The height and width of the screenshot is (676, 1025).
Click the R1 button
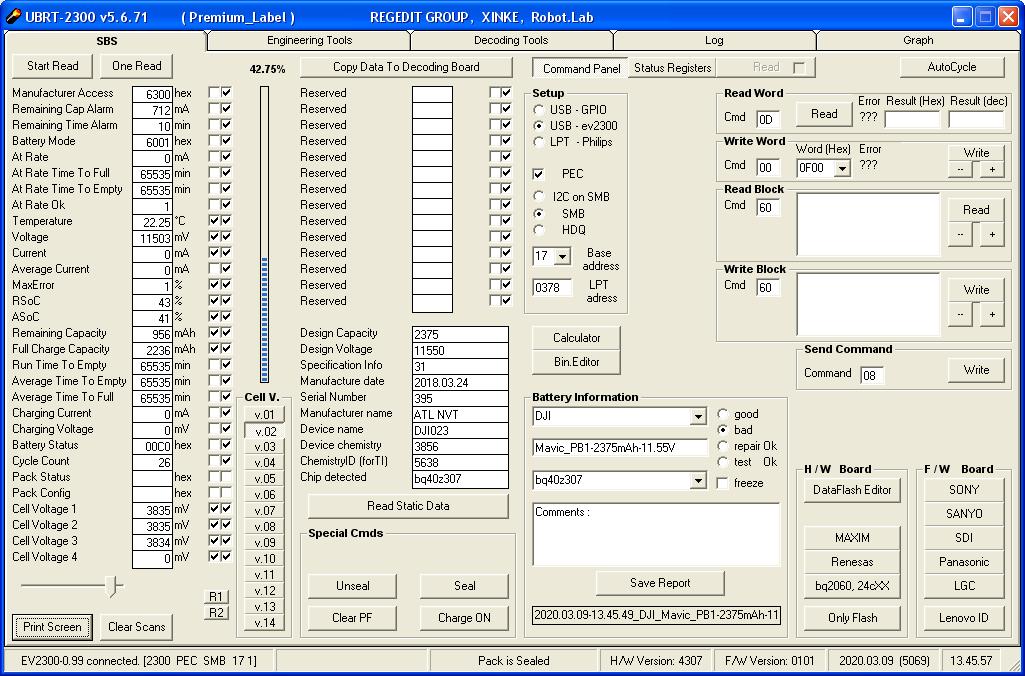(x=216, y=596)
